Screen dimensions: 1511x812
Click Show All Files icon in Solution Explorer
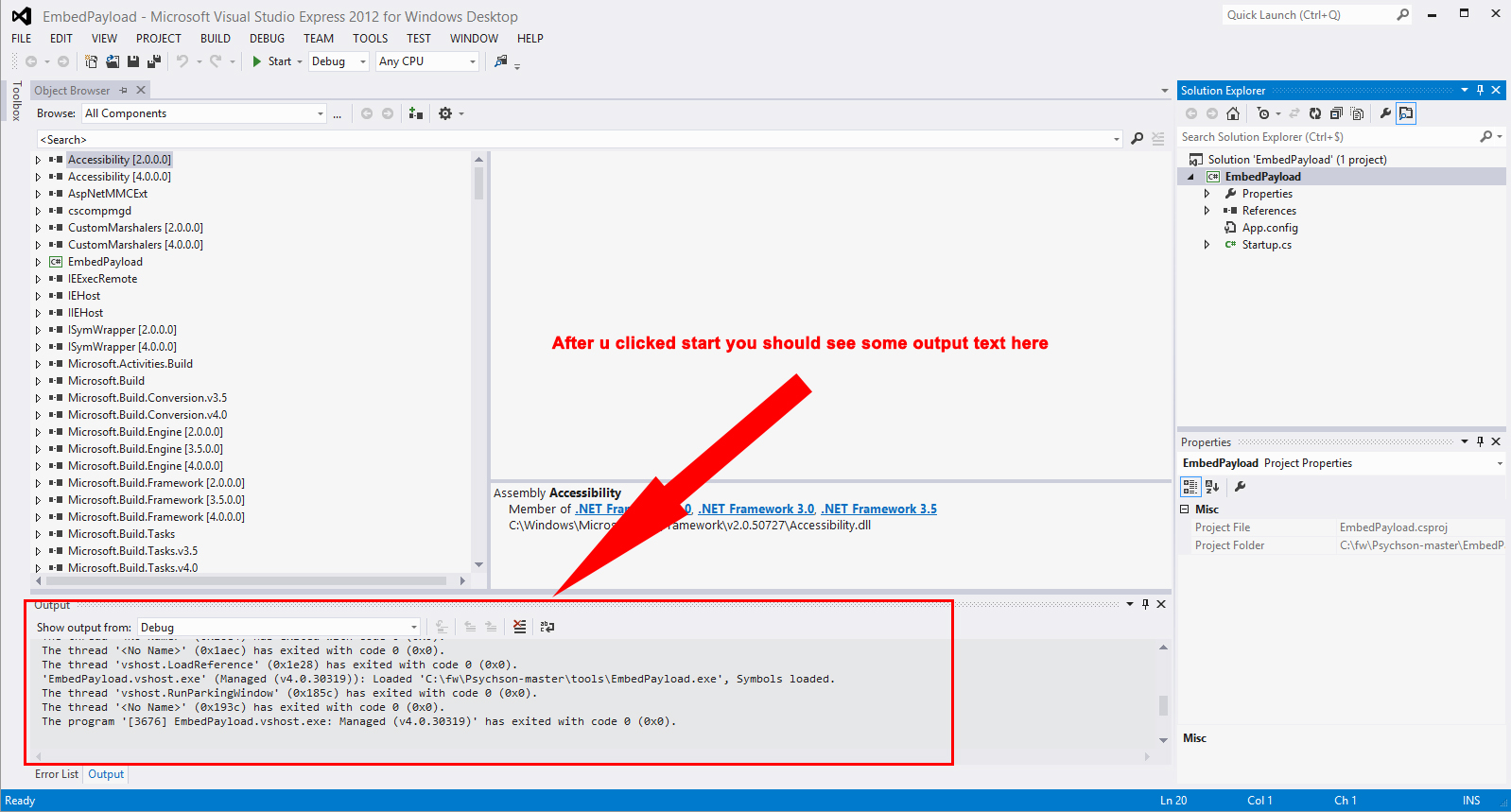coord(1358,113)
